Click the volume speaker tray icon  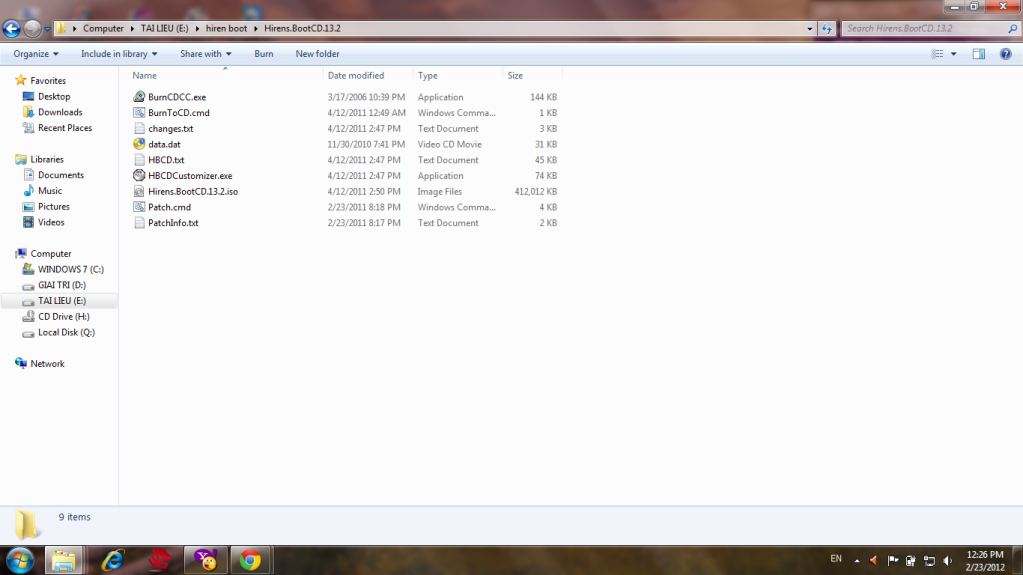pyautogui.click(x=948, y=561)
